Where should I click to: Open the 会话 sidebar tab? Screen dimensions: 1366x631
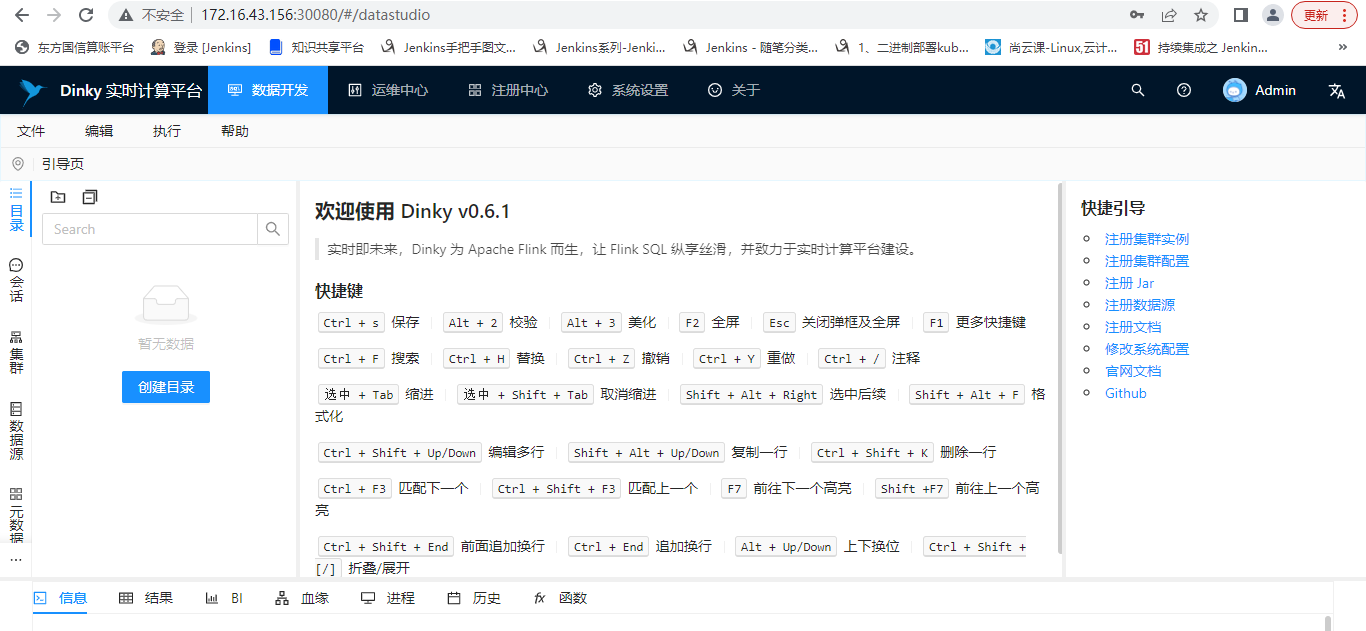pos(16,281)
